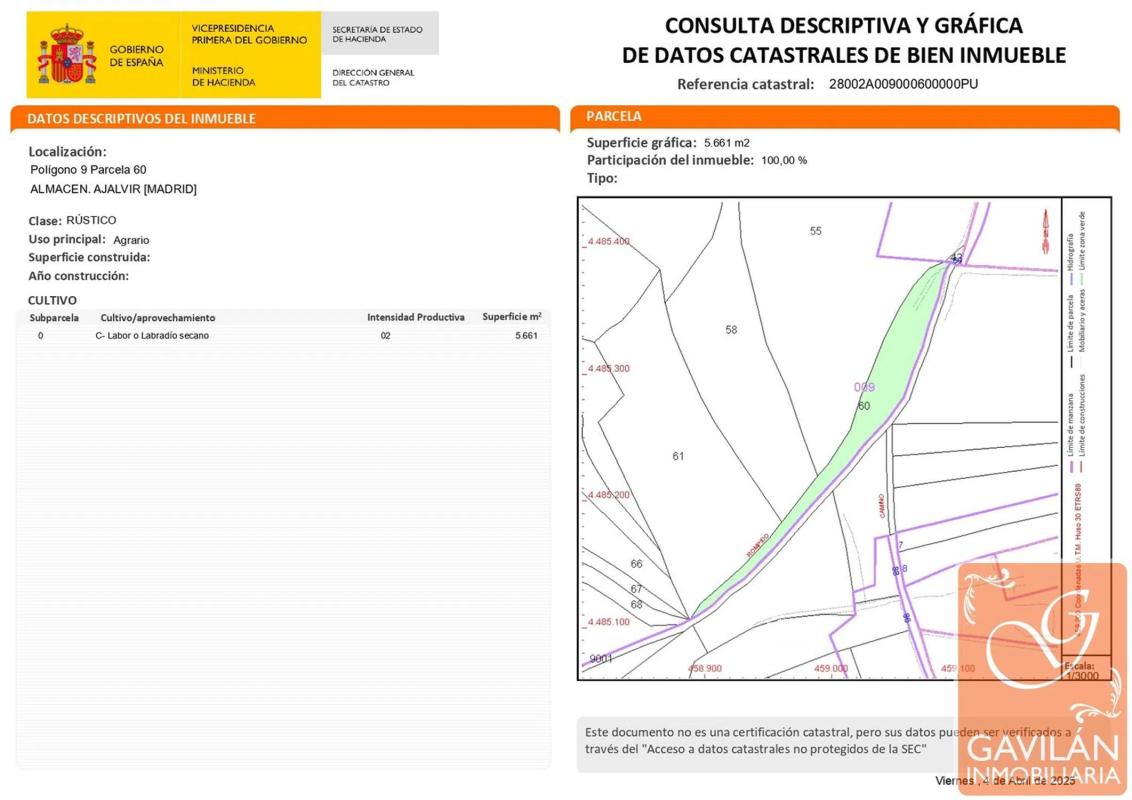Viewport: 1132px width, 800px height.
Task: Click parcel 55 label on the map
Action: (x=815, y=231)
